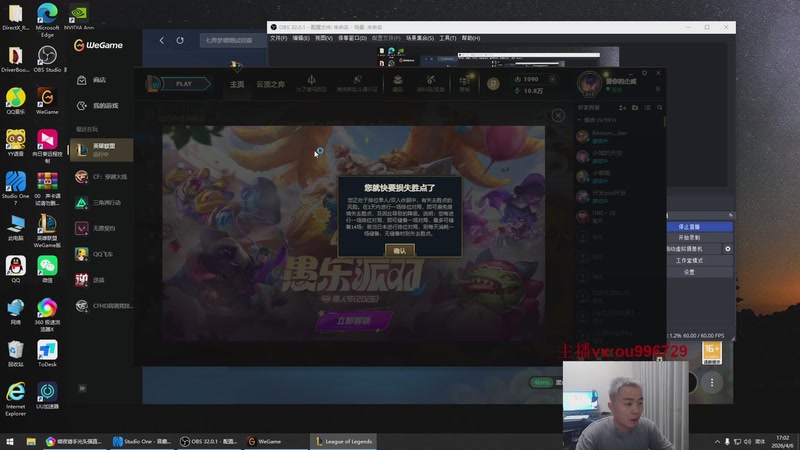
Task: Confirm the 确认 button in the warning dialog
Action: point(399,251)
